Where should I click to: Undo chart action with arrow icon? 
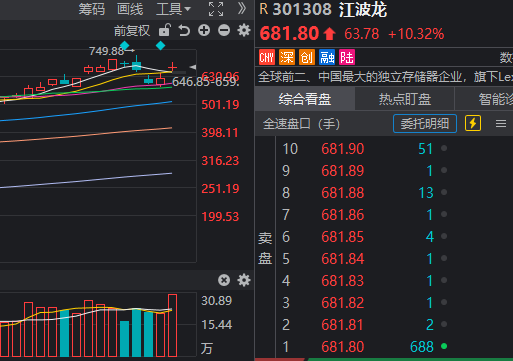pos(184,30)
